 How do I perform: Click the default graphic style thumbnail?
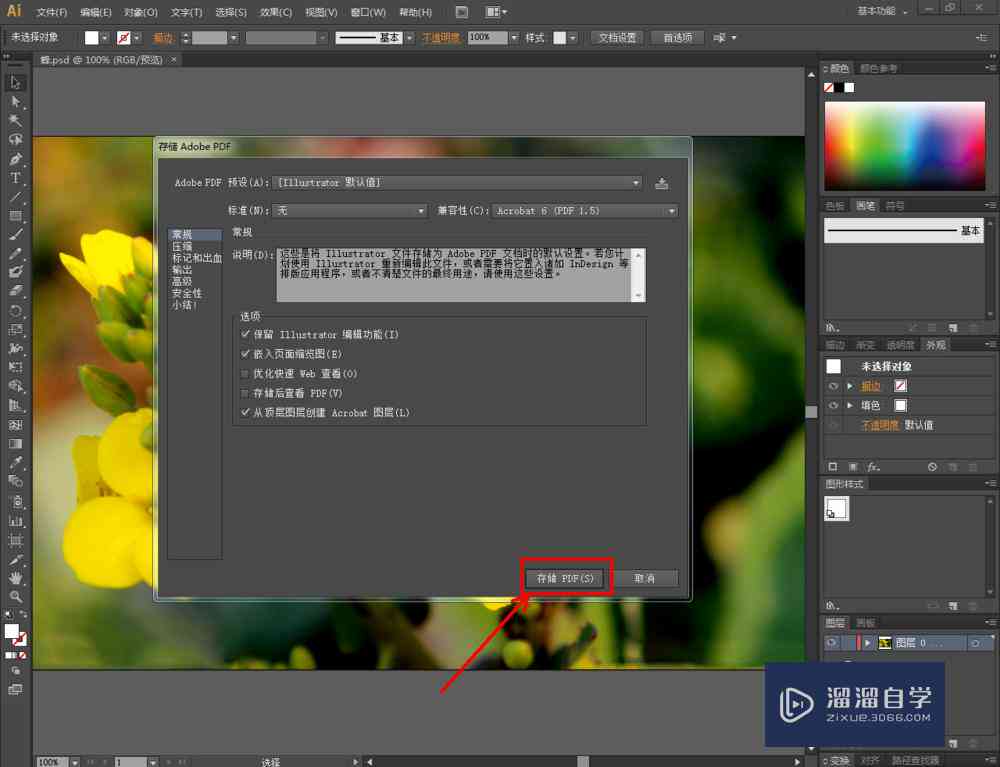pos(836,509)
